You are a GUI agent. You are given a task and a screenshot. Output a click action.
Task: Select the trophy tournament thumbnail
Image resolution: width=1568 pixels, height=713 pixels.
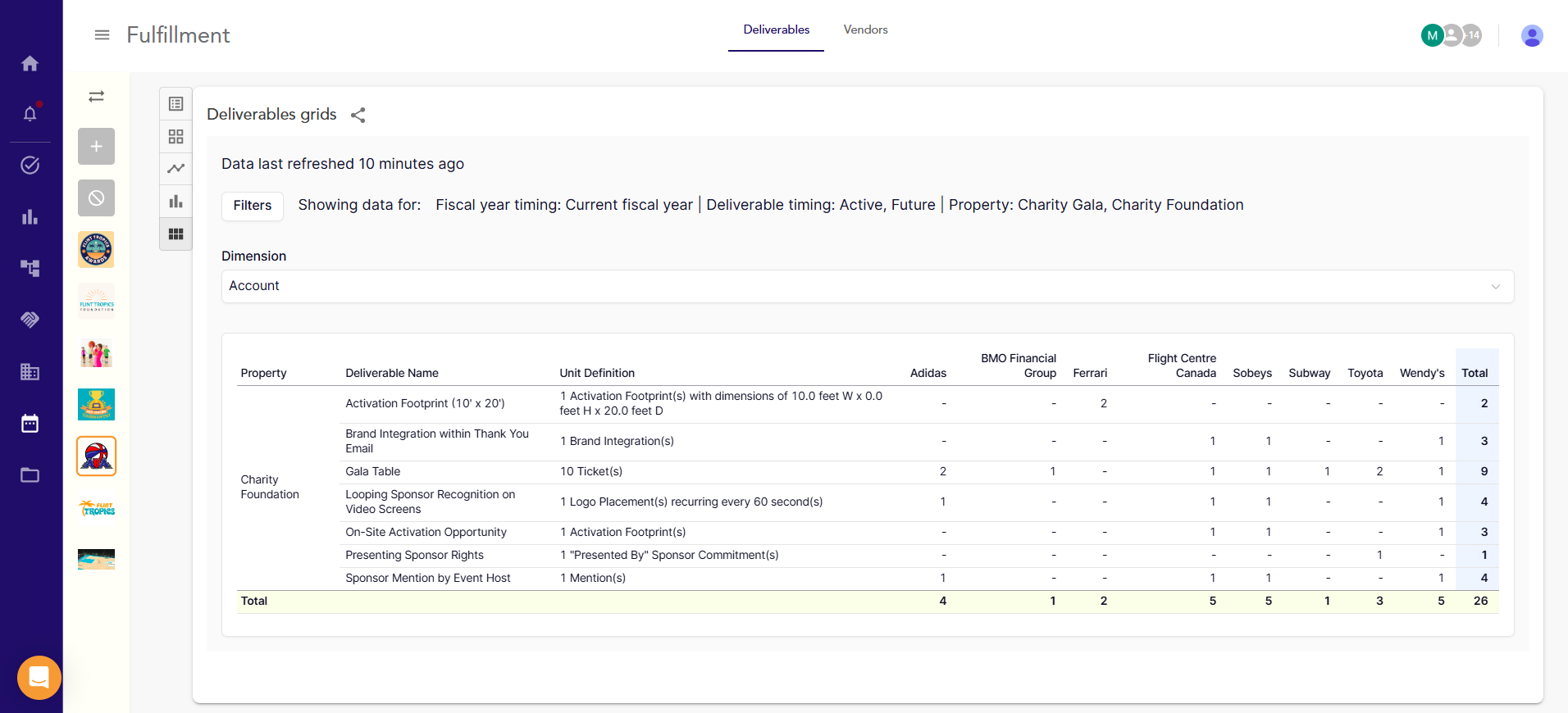point(96,405)
